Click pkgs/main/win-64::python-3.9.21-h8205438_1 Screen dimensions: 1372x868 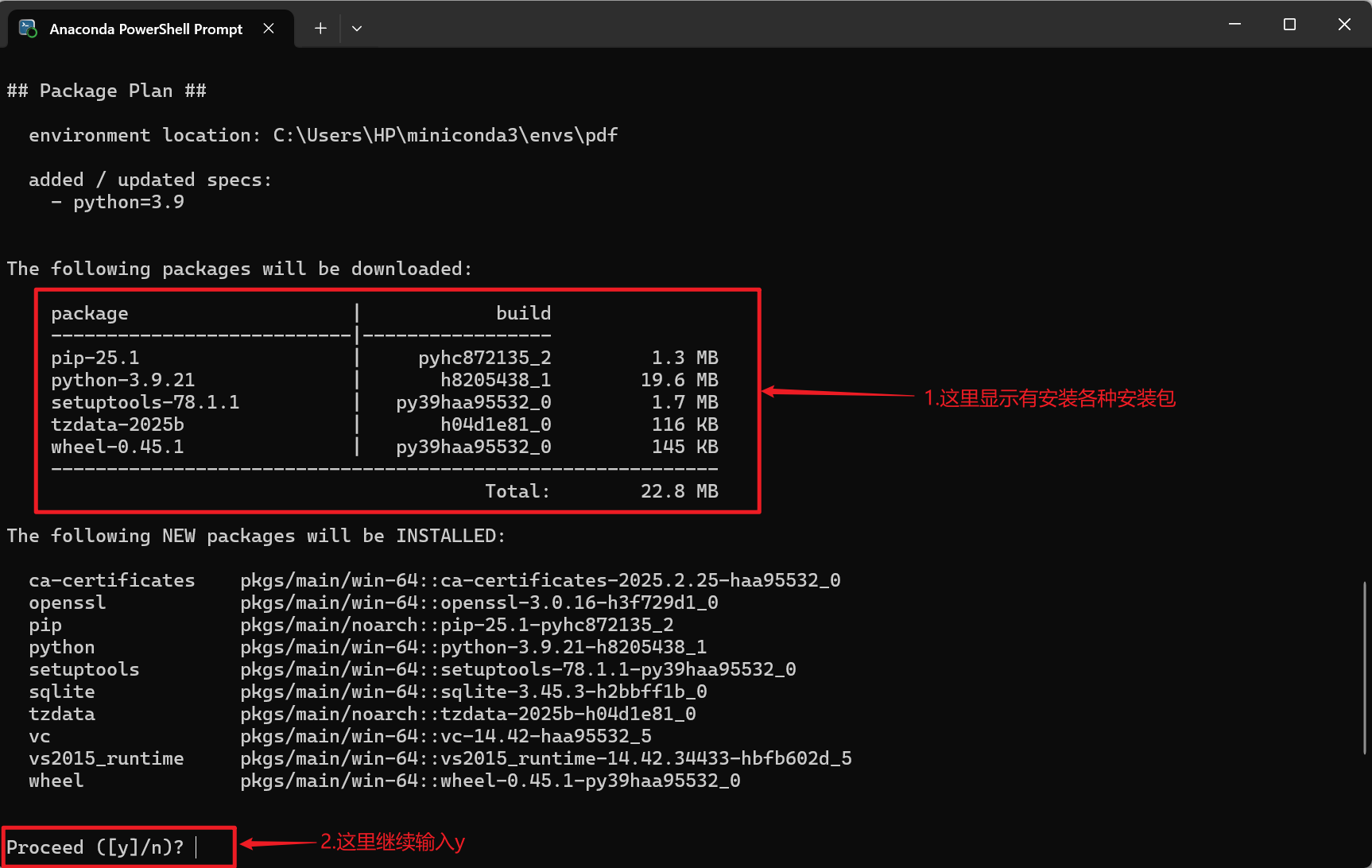[x=474, y=647]
